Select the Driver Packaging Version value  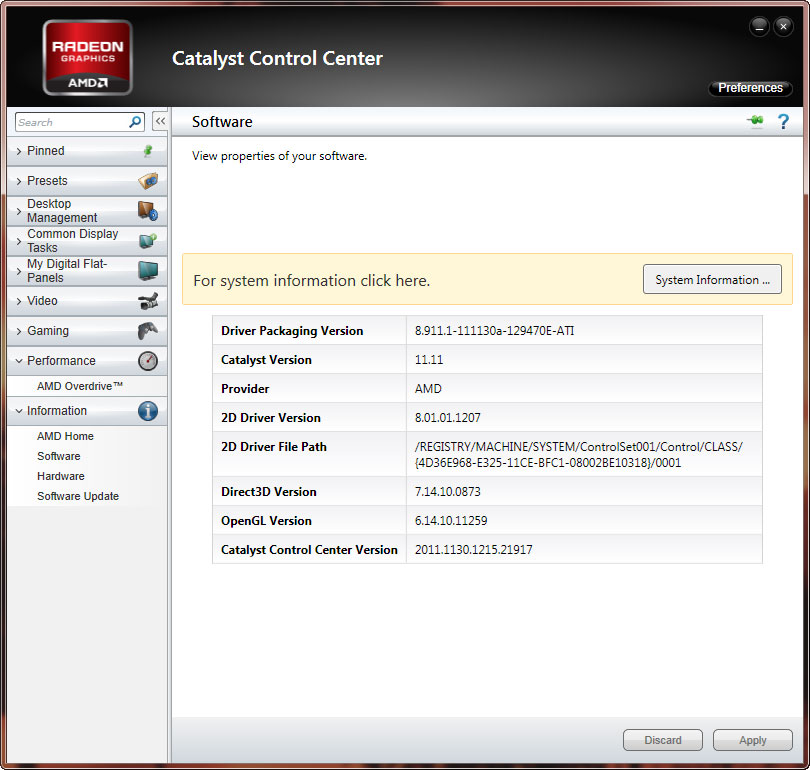click(494, 331)
